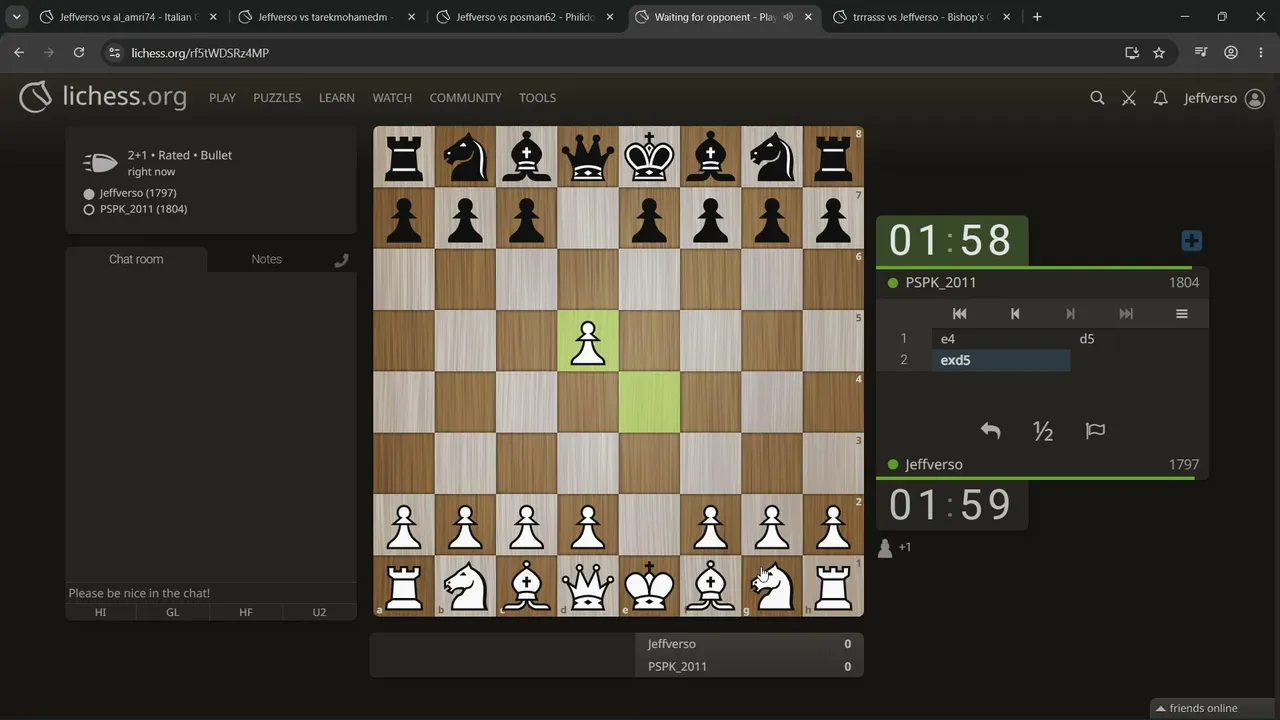Click the black pawn on e7

tap(650, 219)
